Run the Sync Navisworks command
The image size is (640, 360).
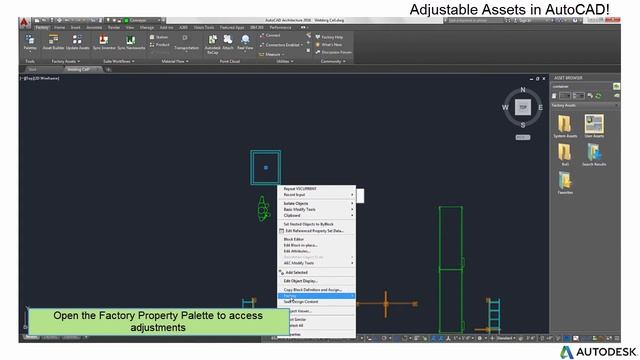pyautogui.click(x=131, y=42)
